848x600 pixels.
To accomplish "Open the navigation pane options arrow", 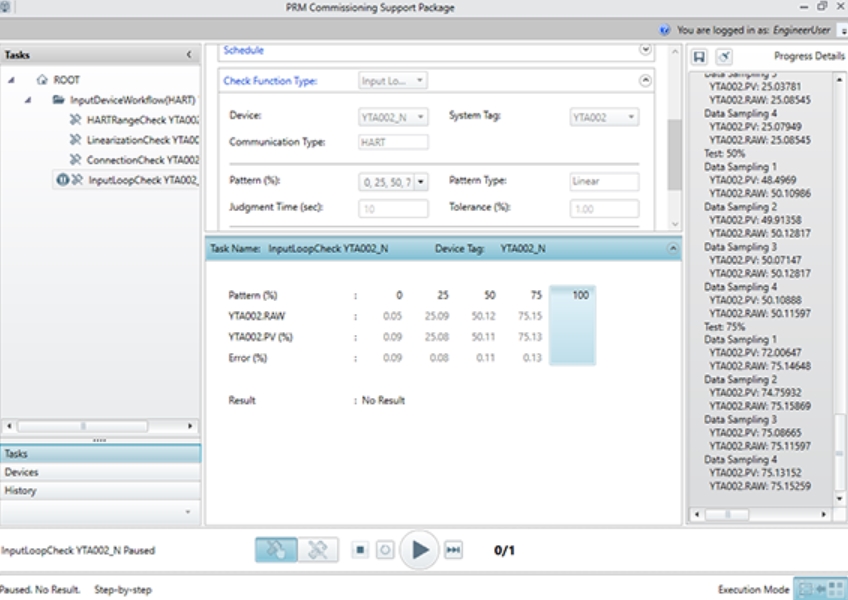I will point(188,511).
